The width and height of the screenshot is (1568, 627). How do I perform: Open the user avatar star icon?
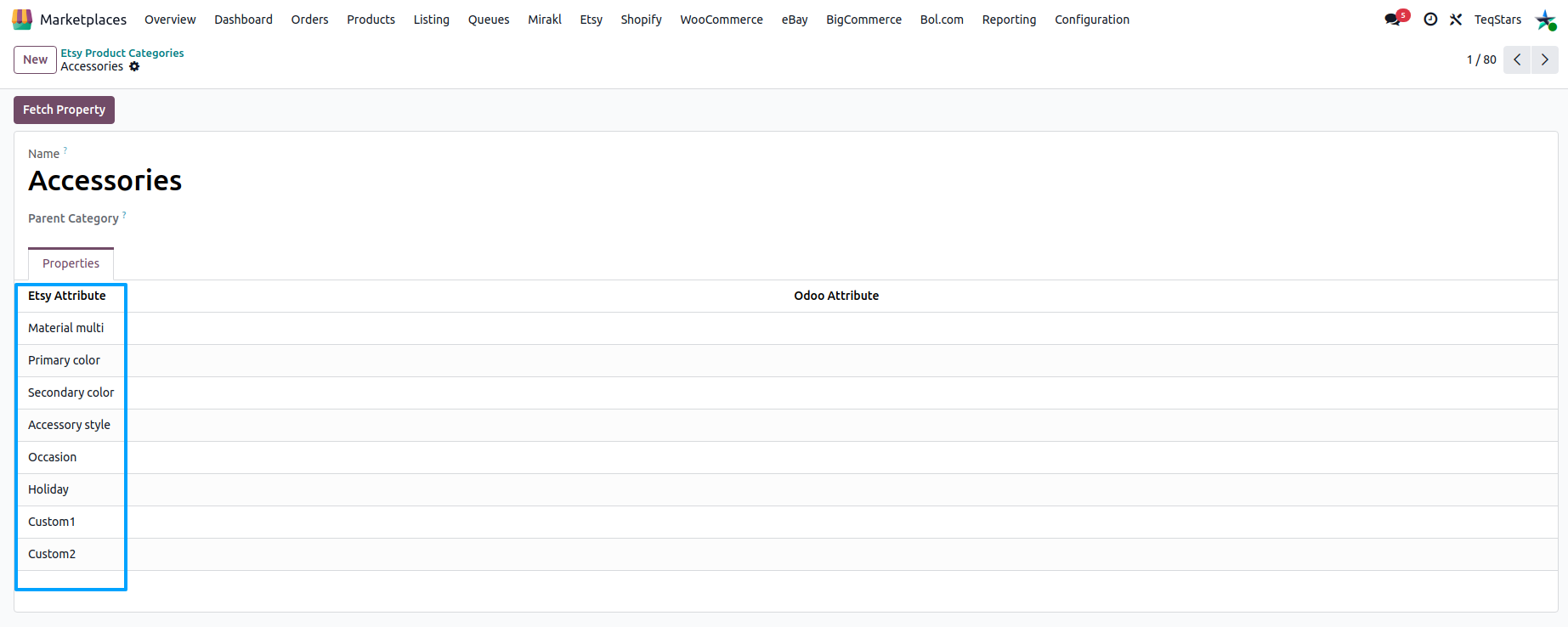click(1545, 19)
